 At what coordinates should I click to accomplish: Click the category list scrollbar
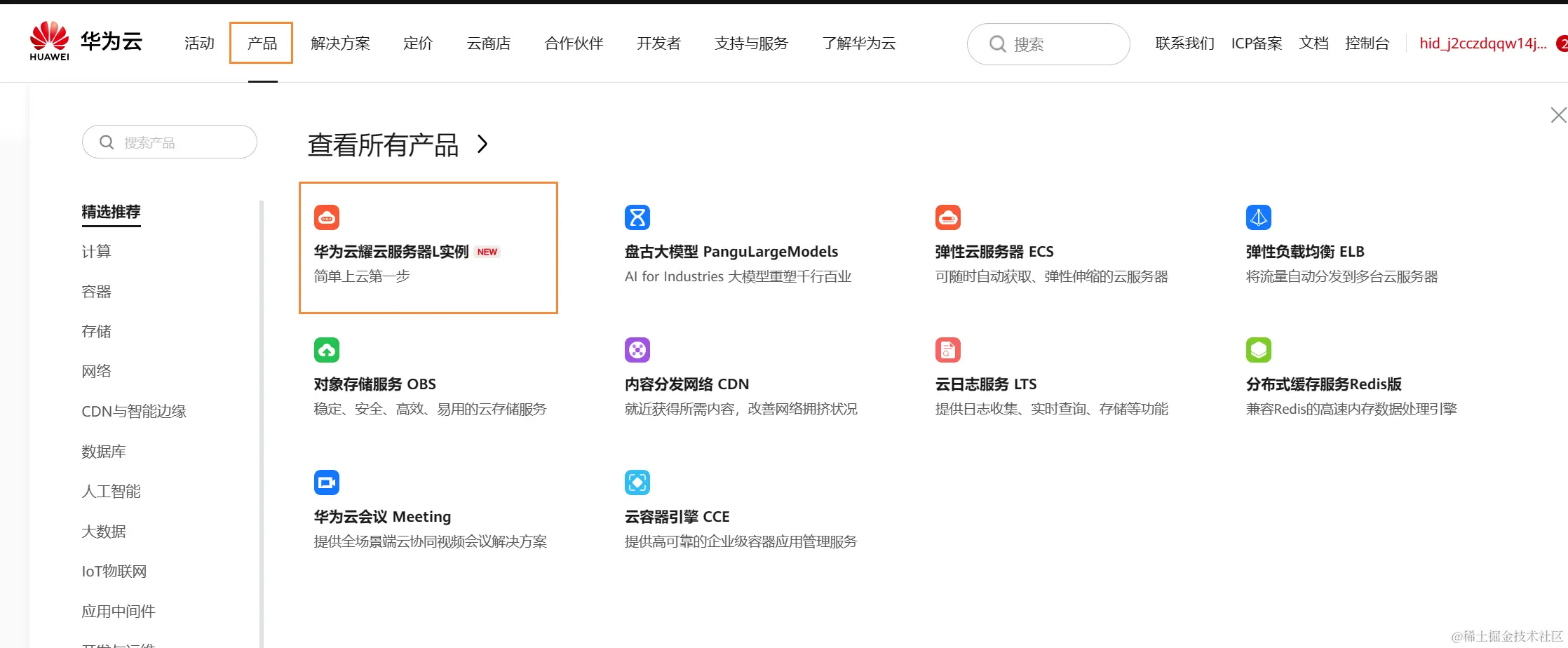tap(262, 424)
